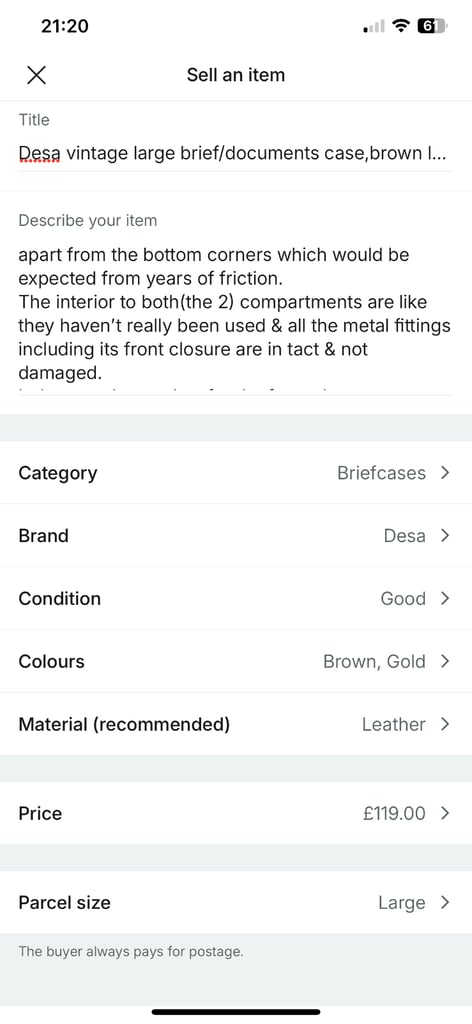The height and width of the screenshot is (1024, 472).
Task: Tap the Brown, Gold colours value
Action: pyautogui.click(x=374, y=662)
